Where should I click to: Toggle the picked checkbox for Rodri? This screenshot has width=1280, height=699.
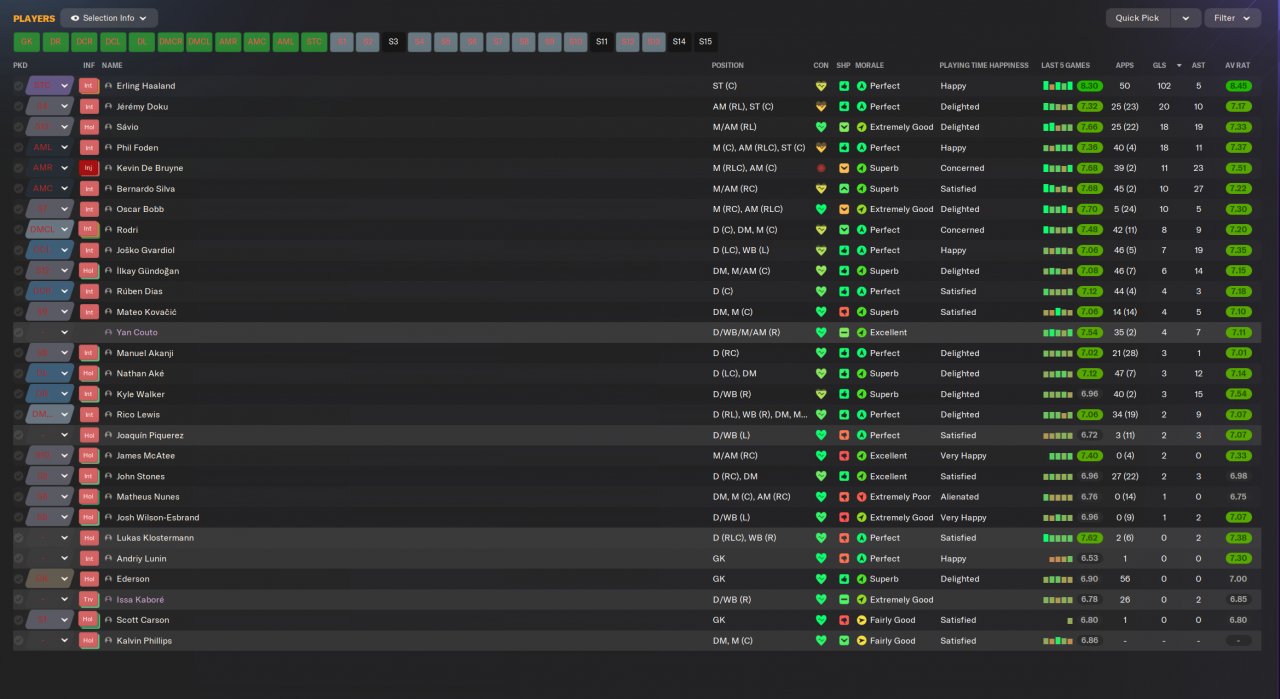coord(19,230)
